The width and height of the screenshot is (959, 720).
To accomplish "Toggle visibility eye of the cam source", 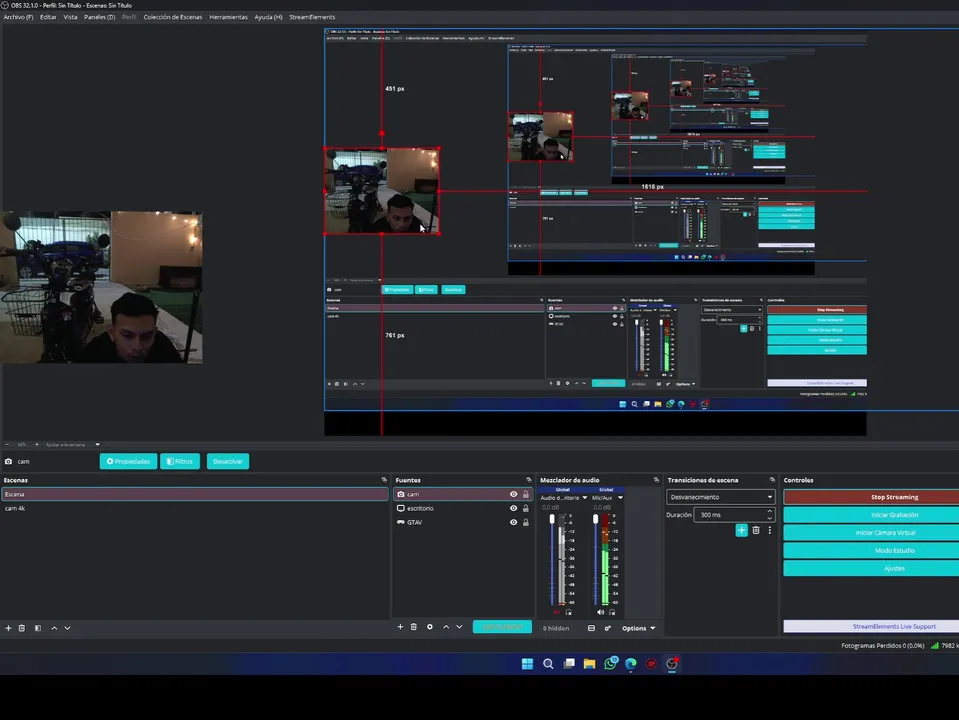I will click(514, 494).
